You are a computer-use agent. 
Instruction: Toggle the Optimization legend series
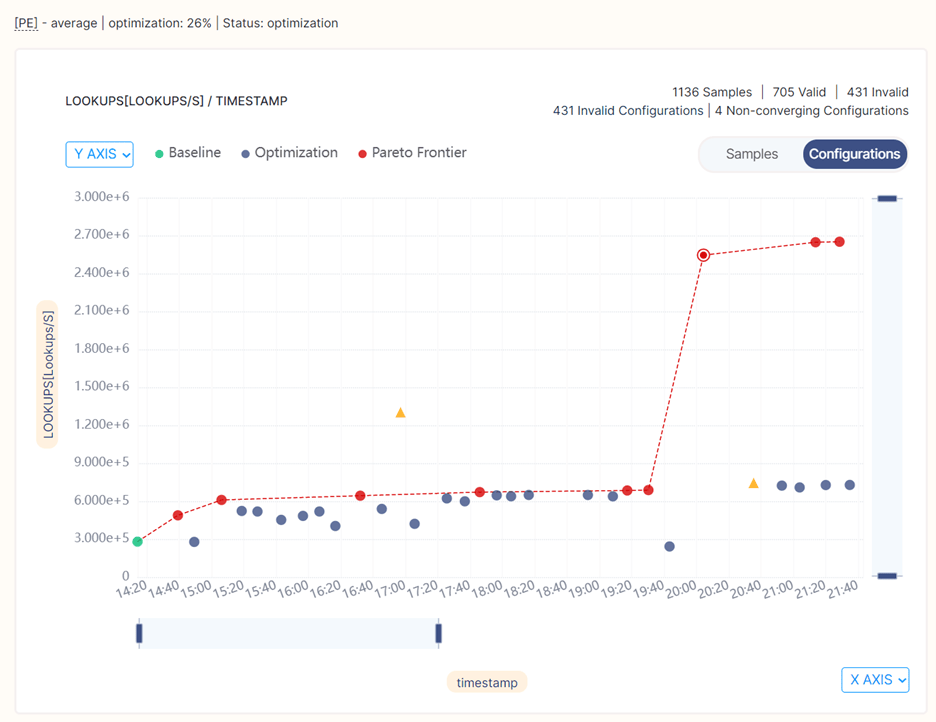[x=290, y=153]
